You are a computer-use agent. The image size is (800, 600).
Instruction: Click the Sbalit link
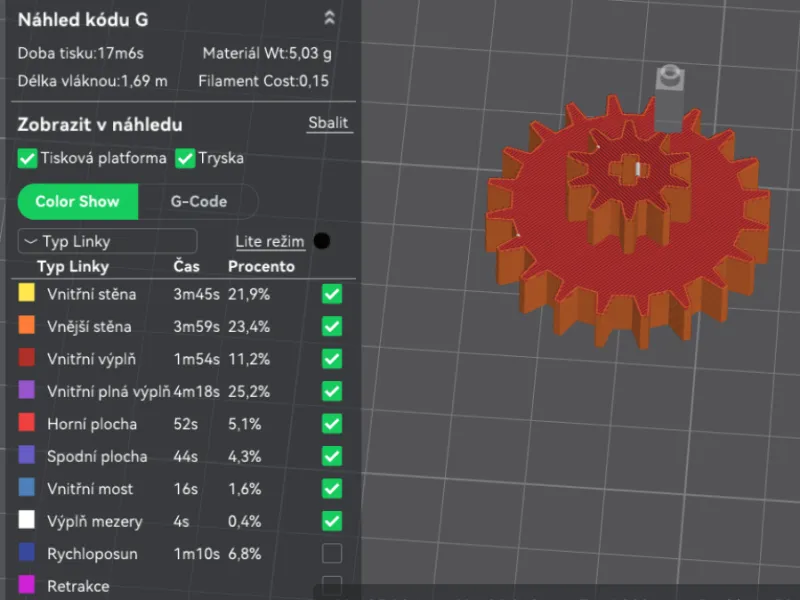click(328, 123)
